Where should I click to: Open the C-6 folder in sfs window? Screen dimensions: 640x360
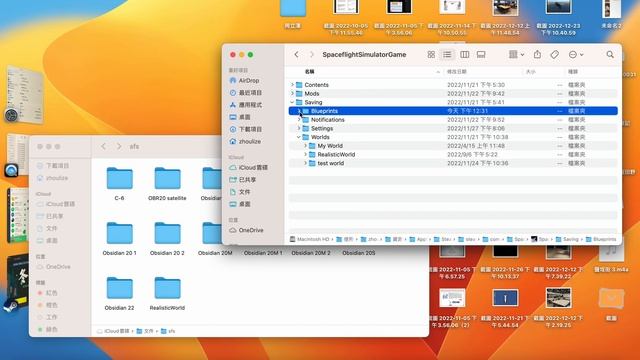(x=119, y=184)
